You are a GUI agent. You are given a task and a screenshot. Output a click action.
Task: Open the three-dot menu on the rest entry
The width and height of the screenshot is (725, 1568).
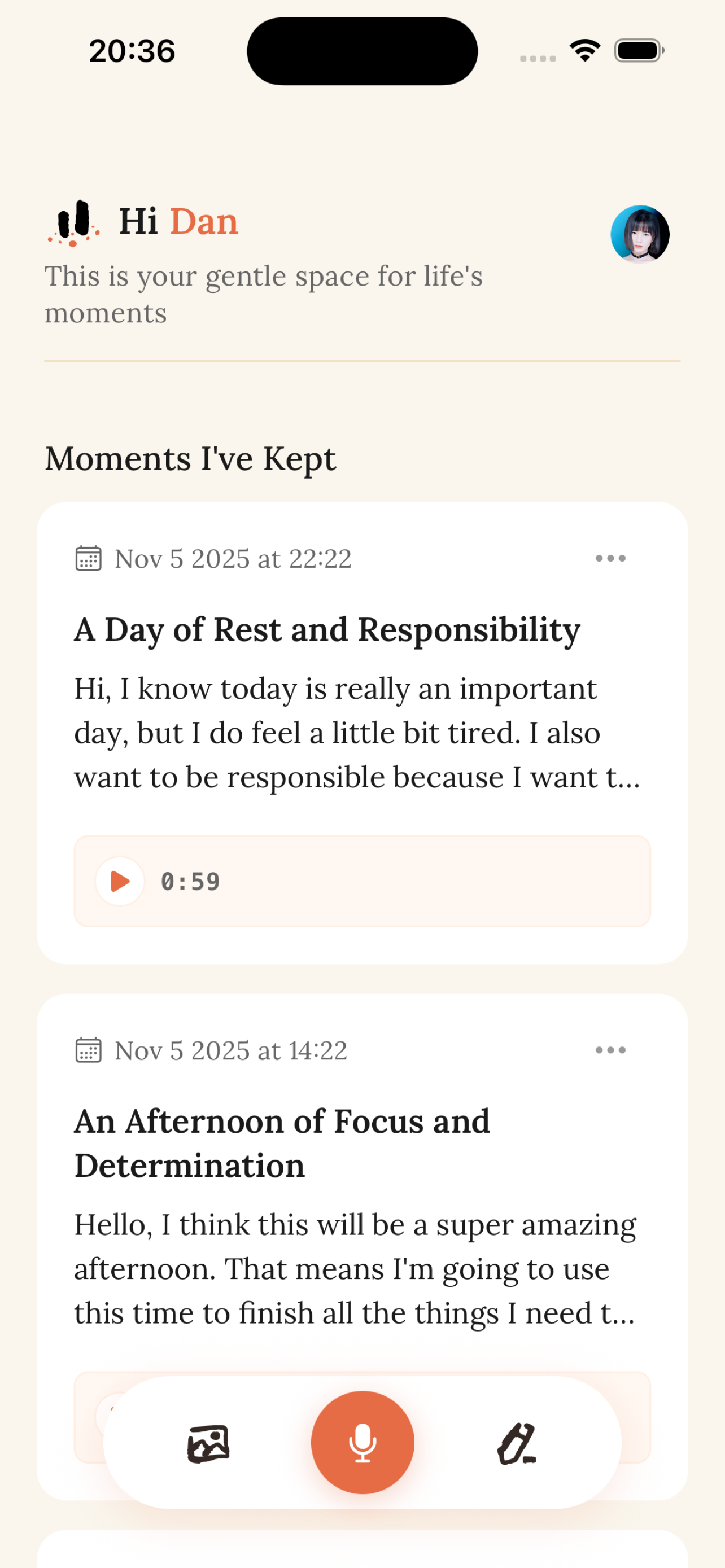(x=611, y=558)
